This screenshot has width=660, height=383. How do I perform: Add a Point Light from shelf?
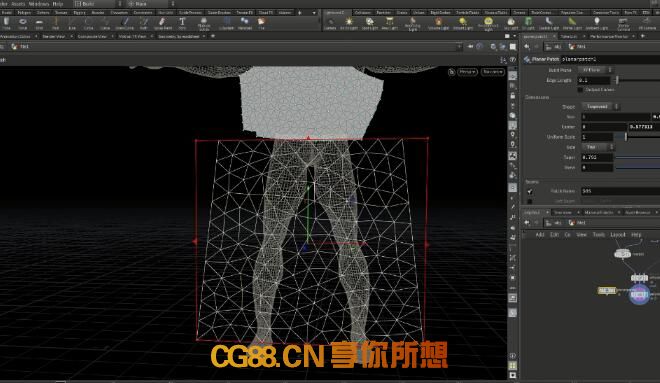(x=349, y=24)
